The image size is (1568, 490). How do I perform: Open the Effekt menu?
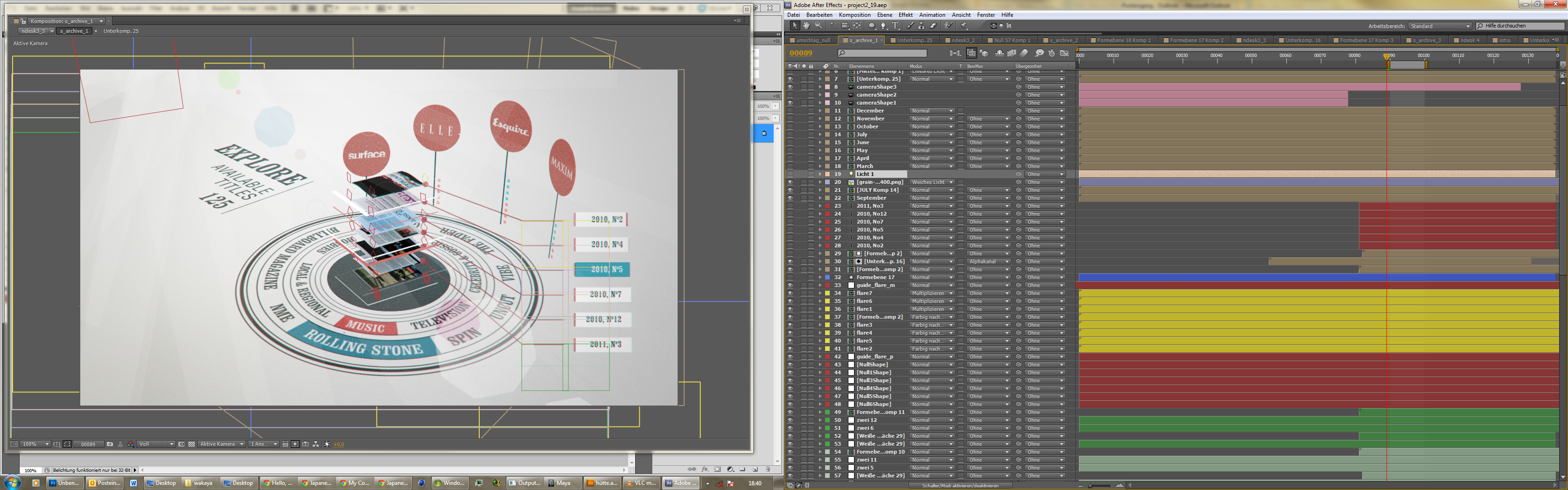905,14
